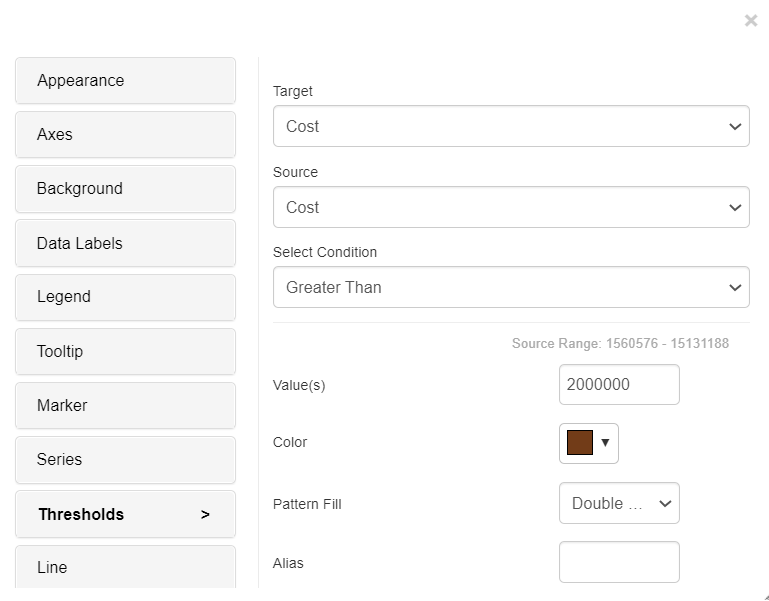Image resolution: width=769 pixels, height=601 pixels.
Task: Open the Tooltip settings
Action: [x=126, y=352]
